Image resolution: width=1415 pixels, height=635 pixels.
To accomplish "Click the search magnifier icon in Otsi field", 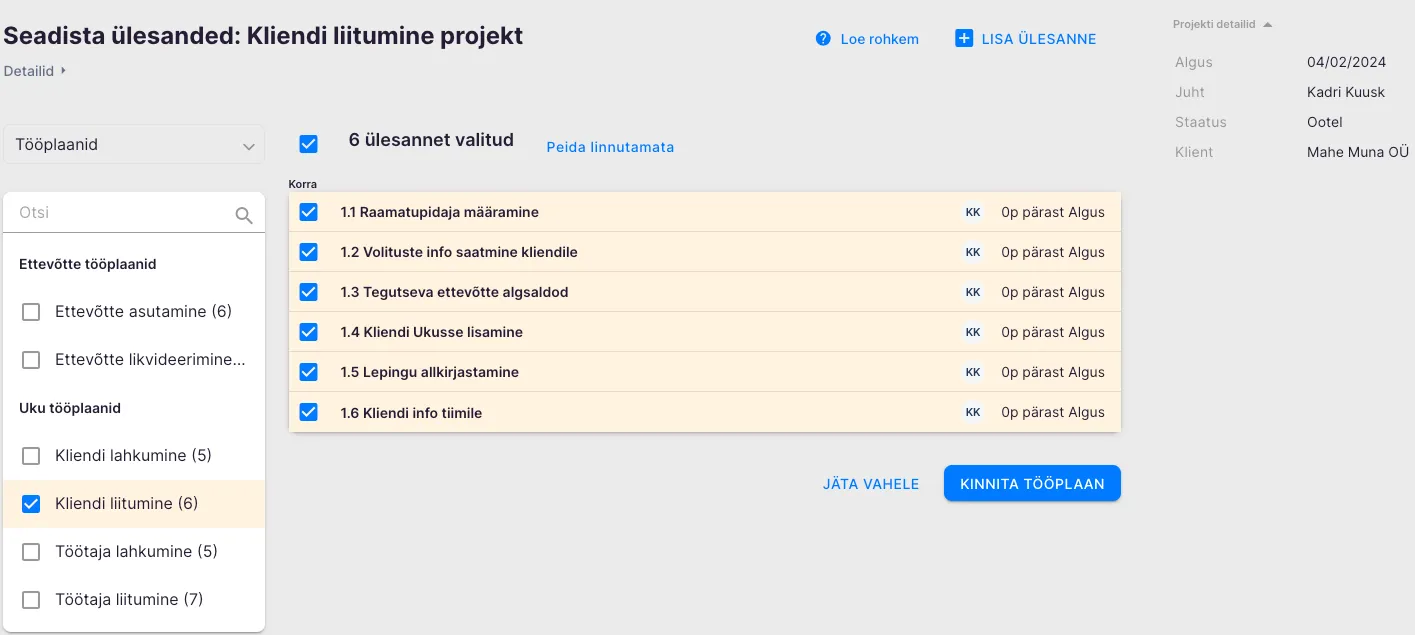I will (244, 214).
